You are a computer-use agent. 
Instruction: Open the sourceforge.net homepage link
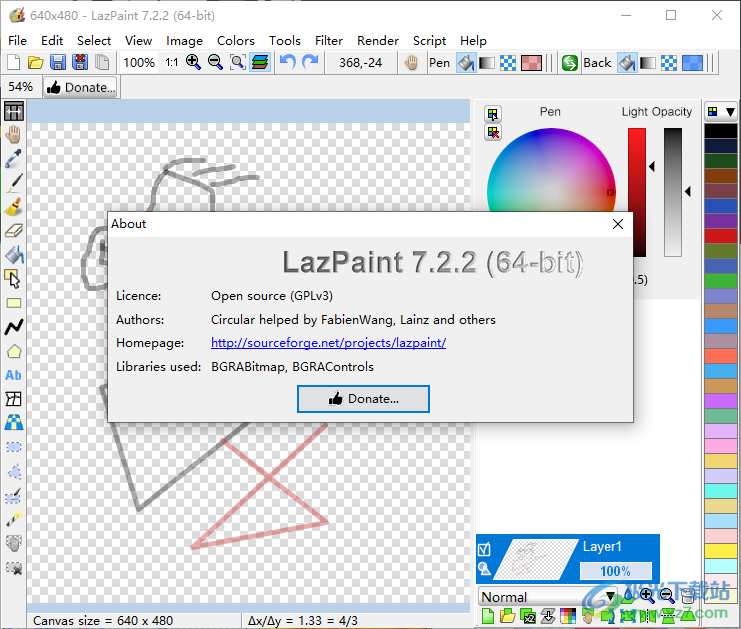pyautogui.click(x=328, y=343)
